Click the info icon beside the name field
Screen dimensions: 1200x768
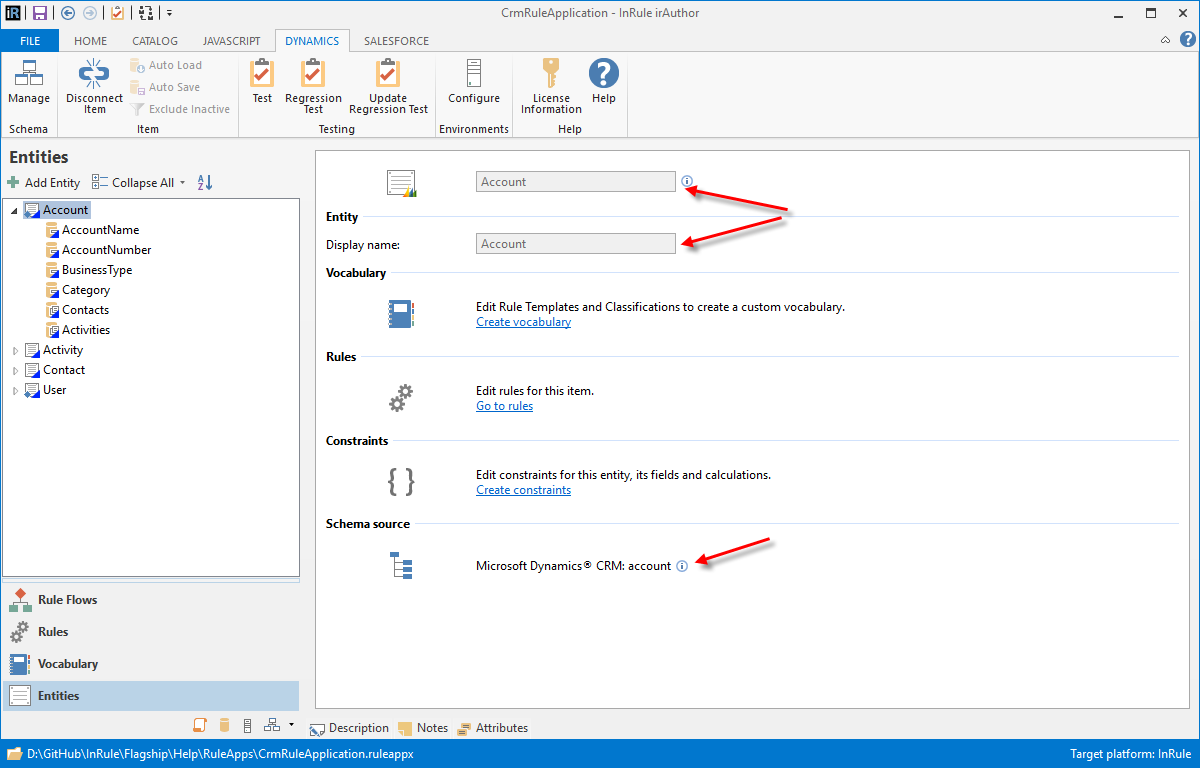point(687,182)
